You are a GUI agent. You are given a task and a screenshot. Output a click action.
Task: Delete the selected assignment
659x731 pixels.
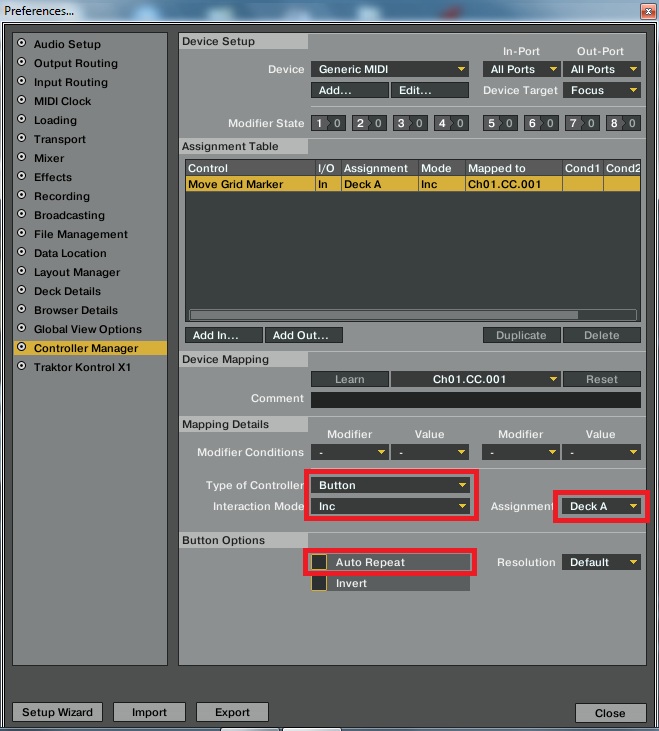click(x=602, y=335)
